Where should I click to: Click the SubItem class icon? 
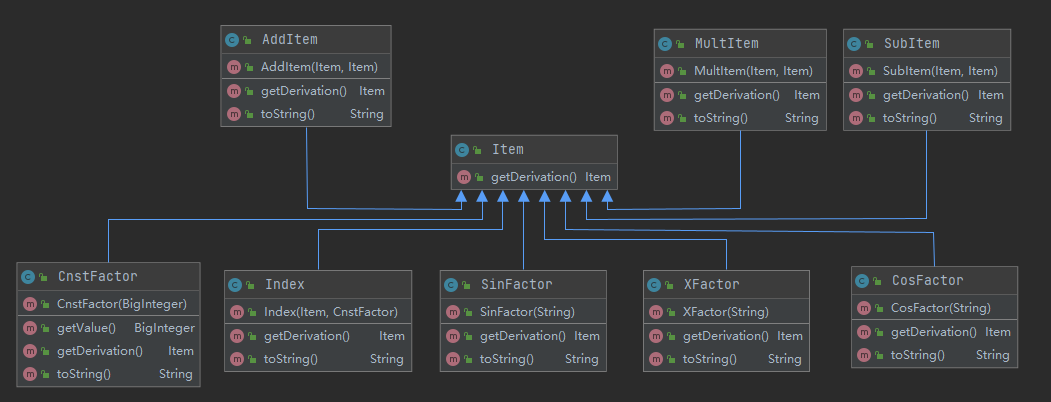[x=854, y=44]
